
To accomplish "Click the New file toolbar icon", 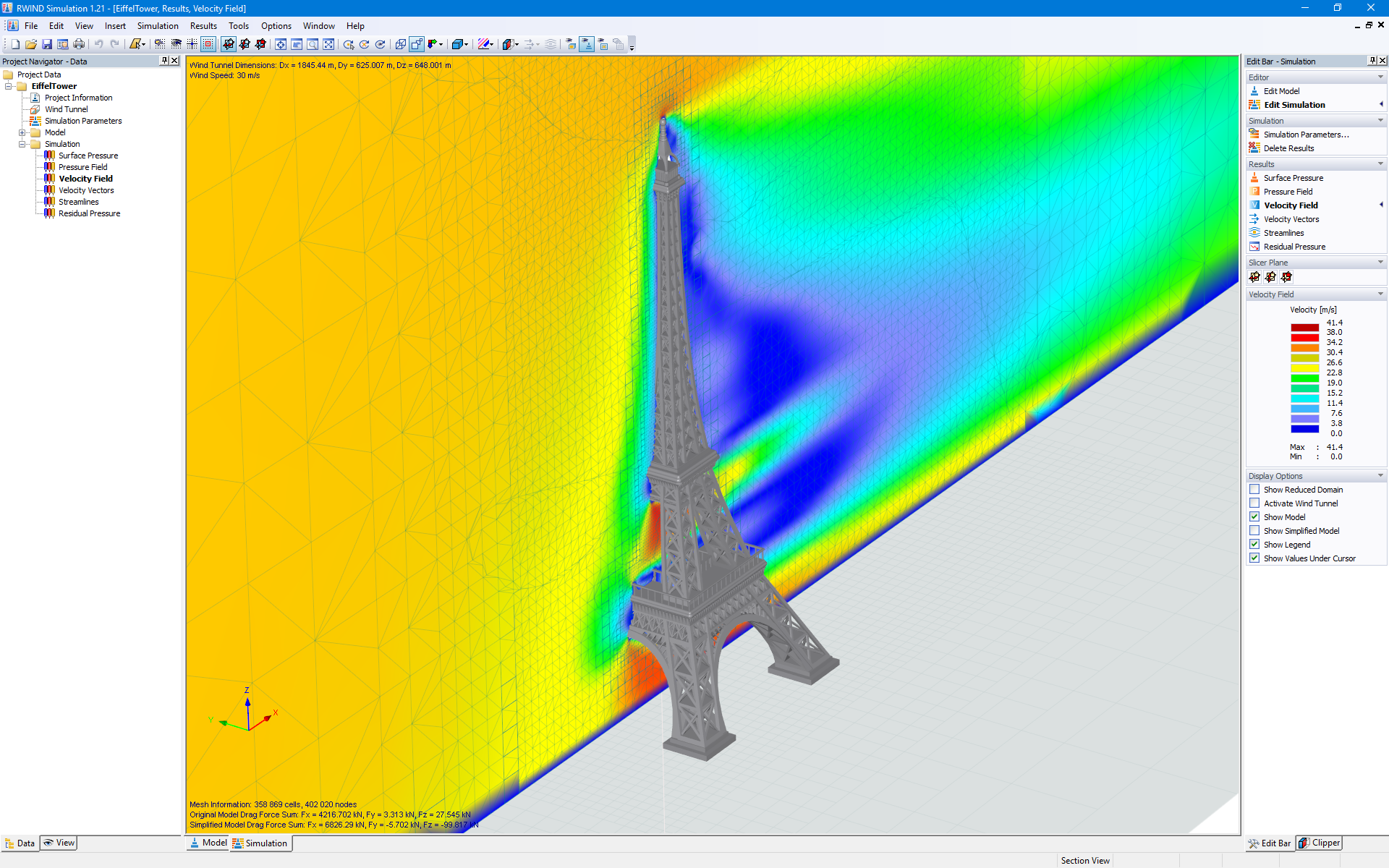I will [15, 44].
